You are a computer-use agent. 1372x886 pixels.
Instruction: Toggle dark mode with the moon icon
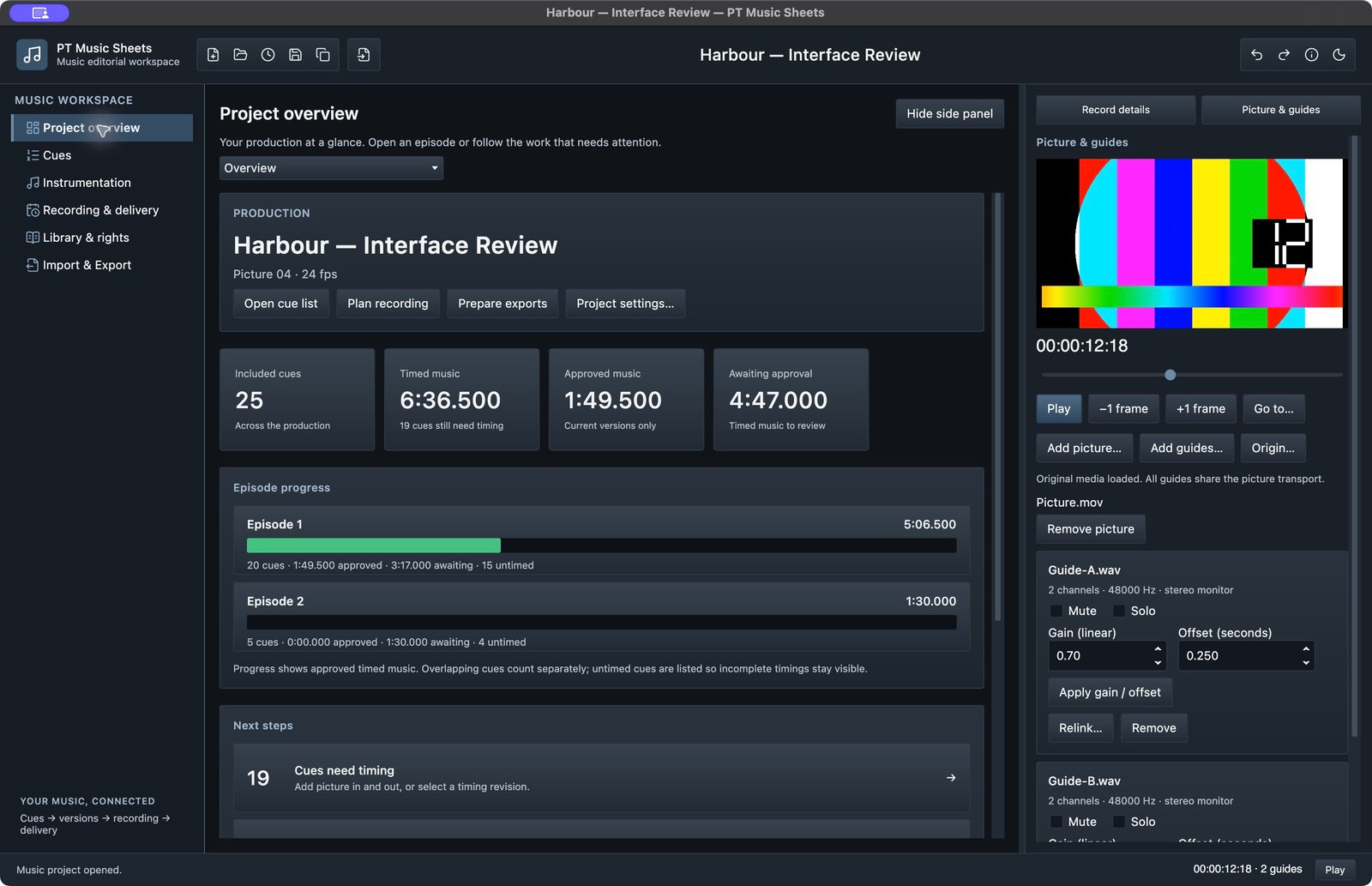tap(1339, 55)
